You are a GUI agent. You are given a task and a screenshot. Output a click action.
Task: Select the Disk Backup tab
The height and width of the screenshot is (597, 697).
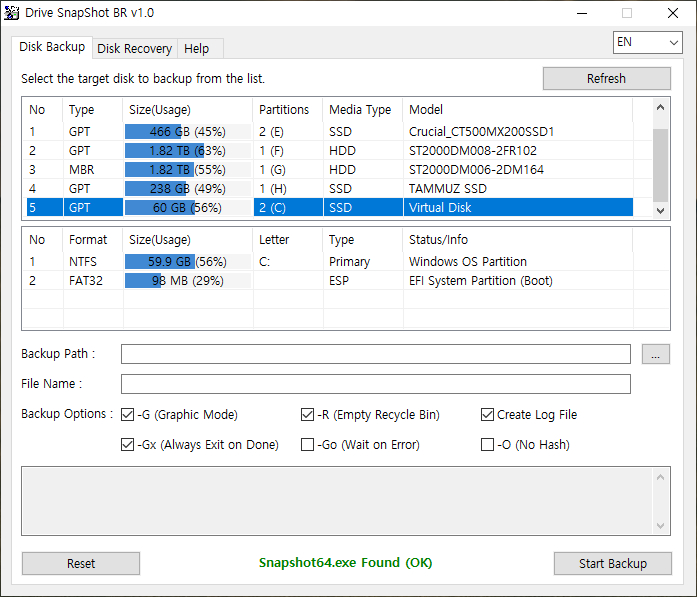tap(52, 47)
